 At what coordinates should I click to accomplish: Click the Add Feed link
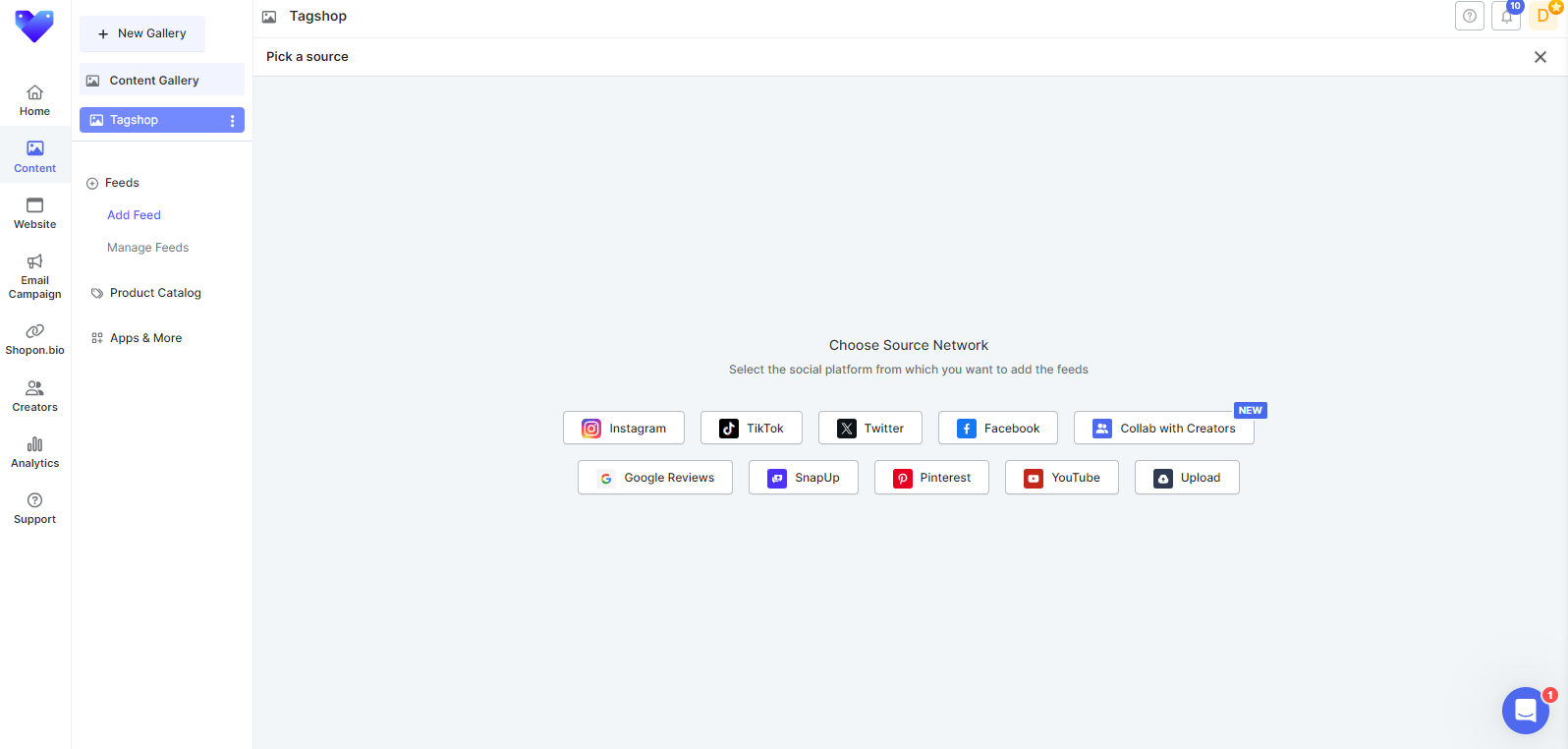pos(134,215)
